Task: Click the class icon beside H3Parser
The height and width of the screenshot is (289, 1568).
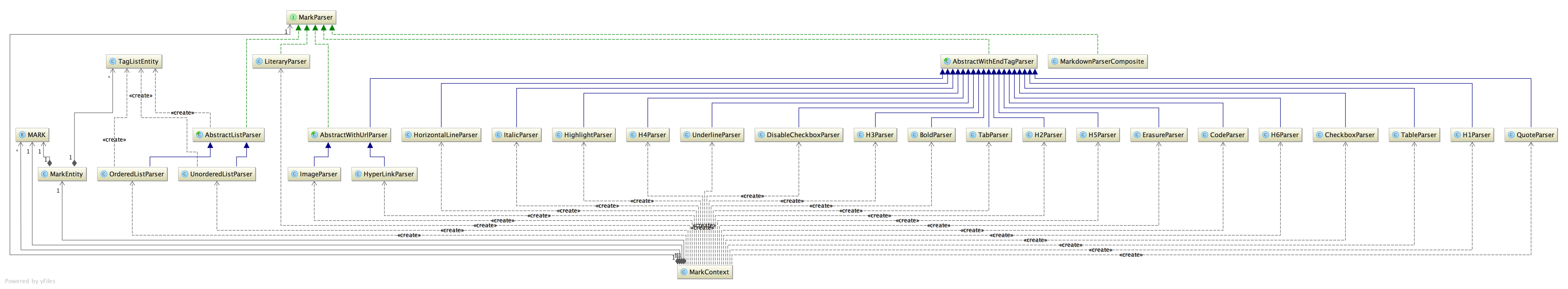Action: coord(860,135)
